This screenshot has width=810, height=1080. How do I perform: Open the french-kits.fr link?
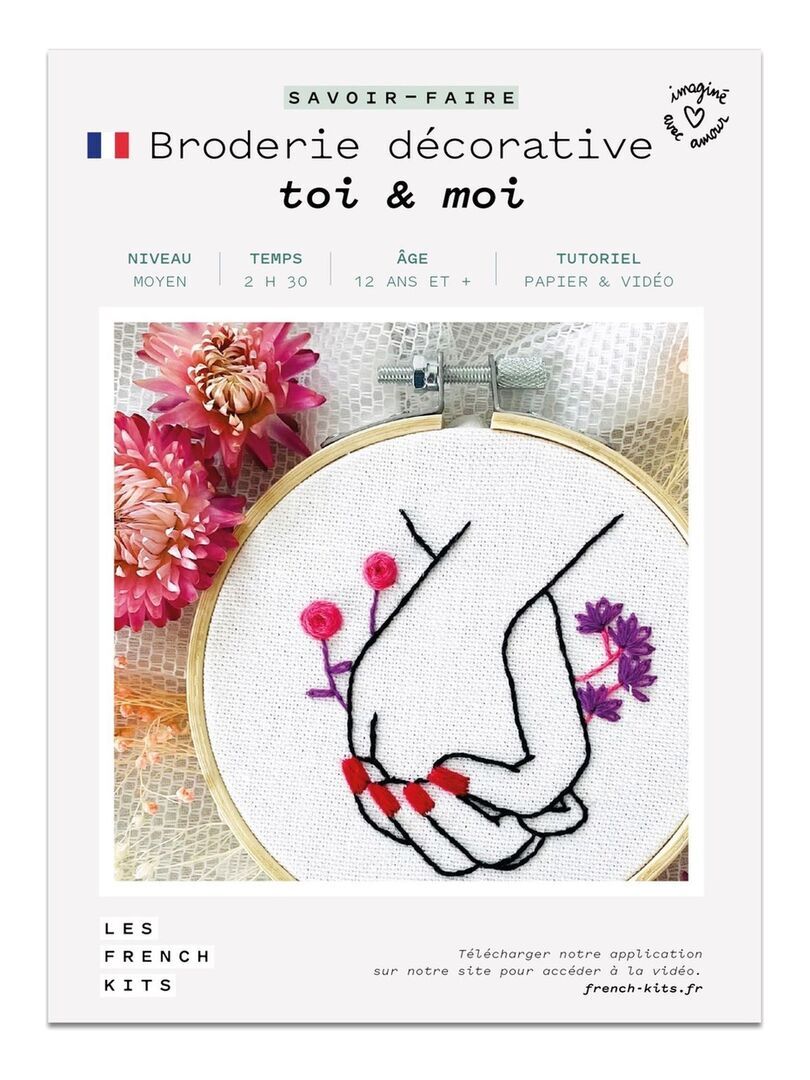coord(643,989)
